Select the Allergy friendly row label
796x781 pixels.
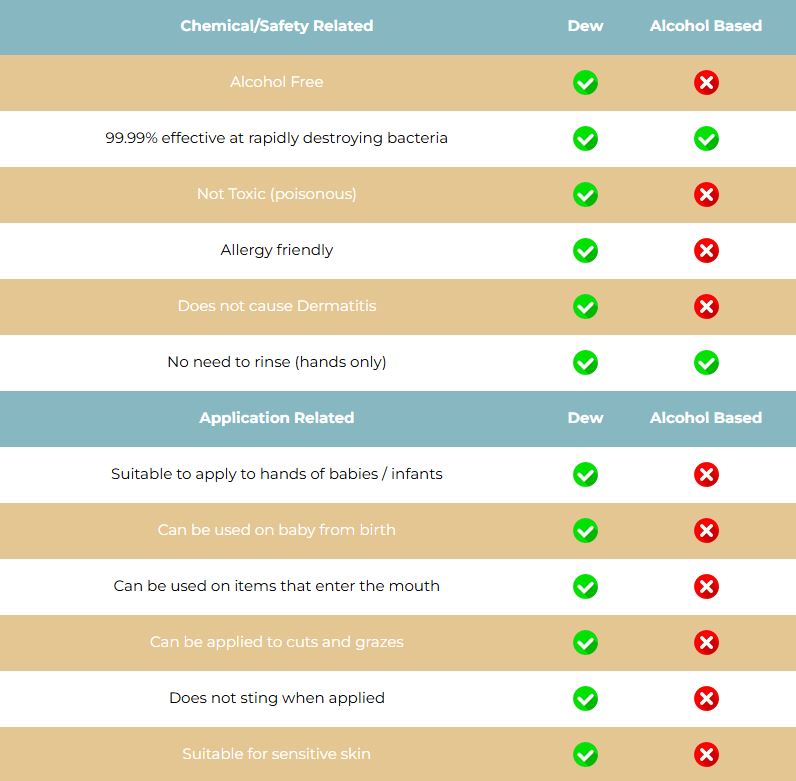click(x=277, y=250)
